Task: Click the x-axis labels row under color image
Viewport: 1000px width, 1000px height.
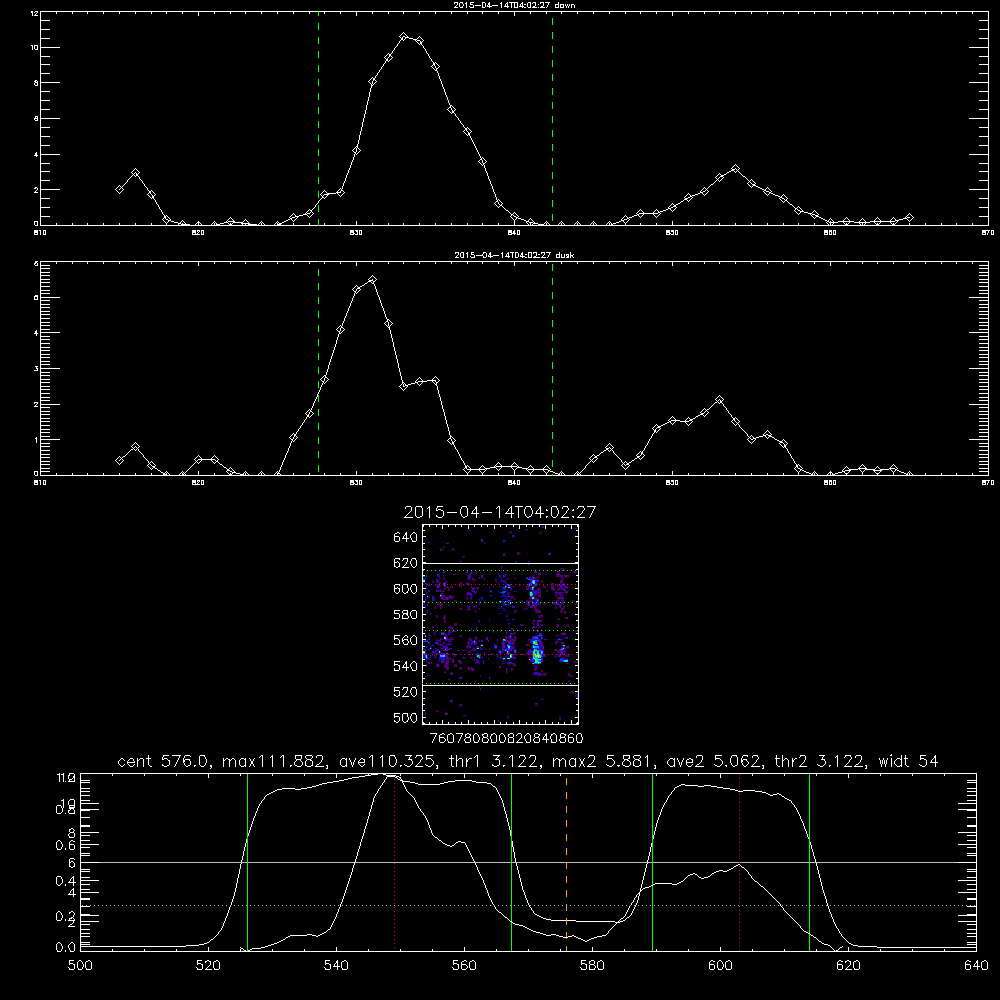Action: pos(506,739)
